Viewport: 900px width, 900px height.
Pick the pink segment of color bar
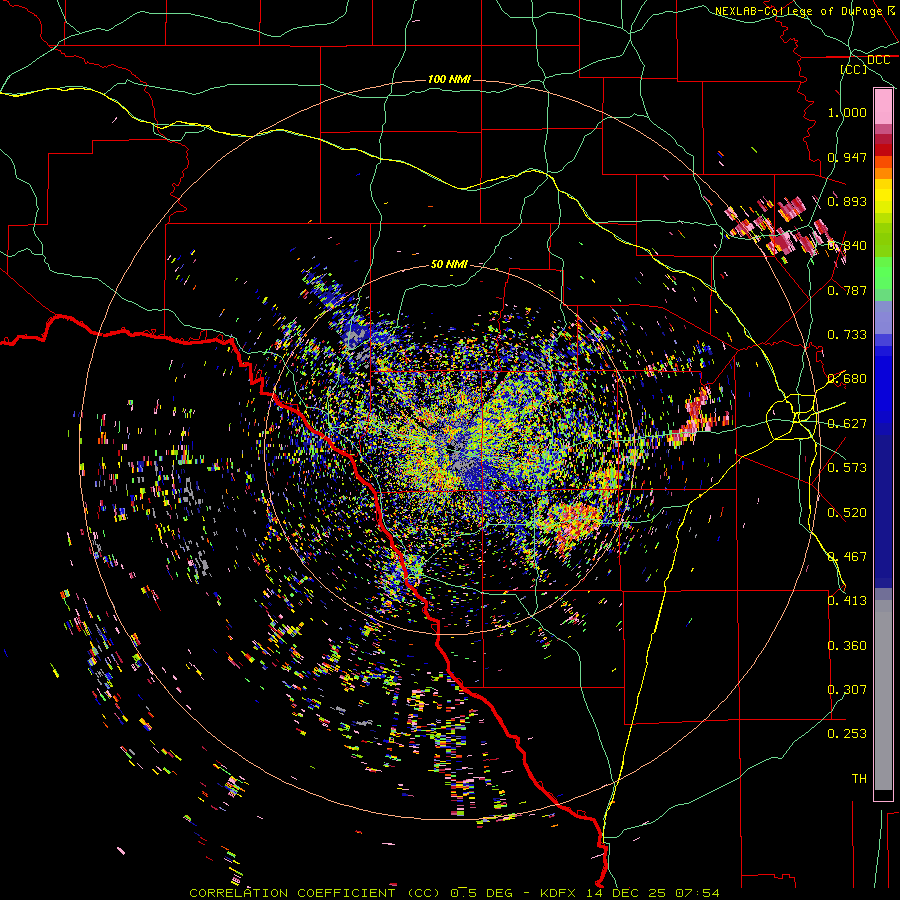coord(883,107)
